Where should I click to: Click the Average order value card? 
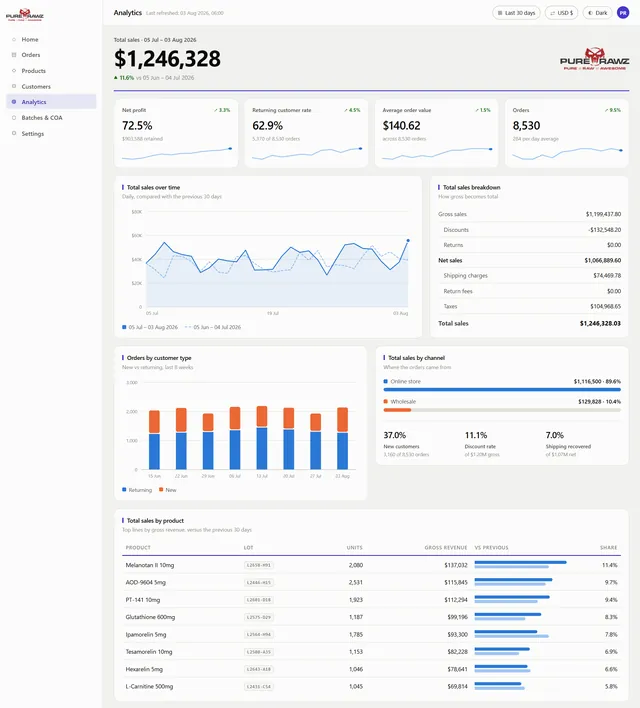click(x=436, y=133)
